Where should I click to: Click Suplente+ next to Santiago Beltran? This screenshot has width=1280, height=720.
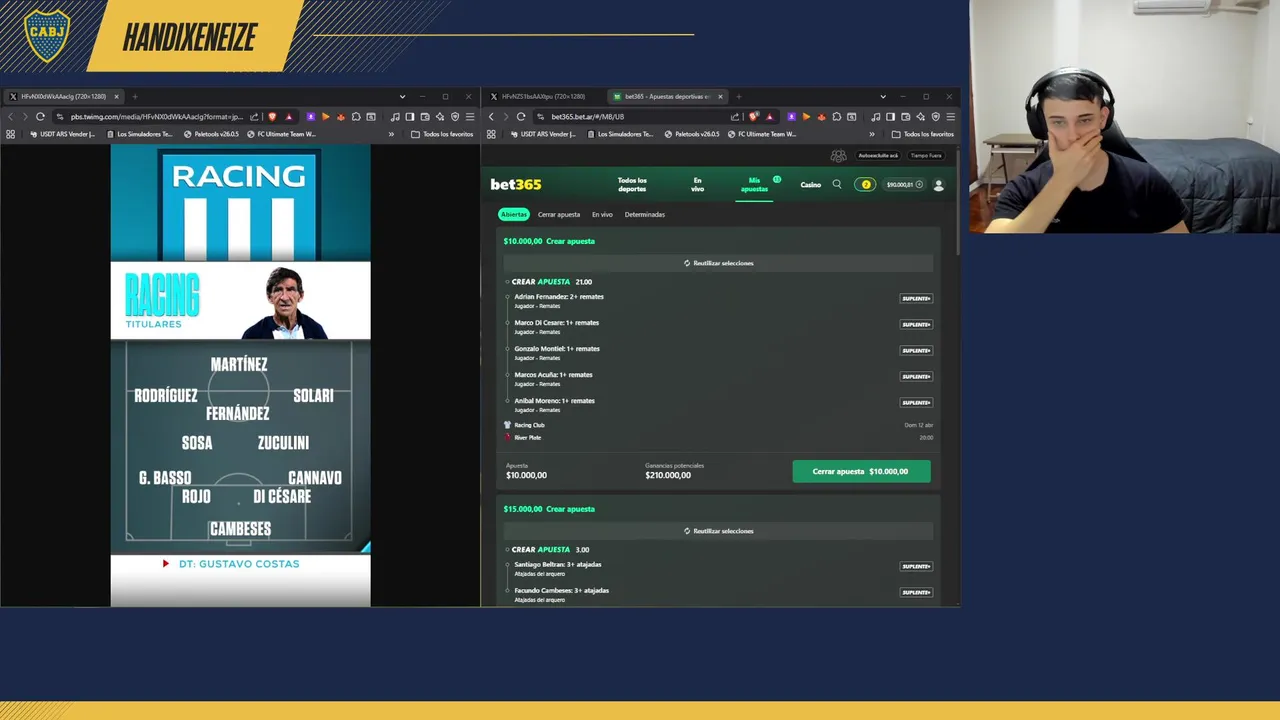tap(916, 566)
